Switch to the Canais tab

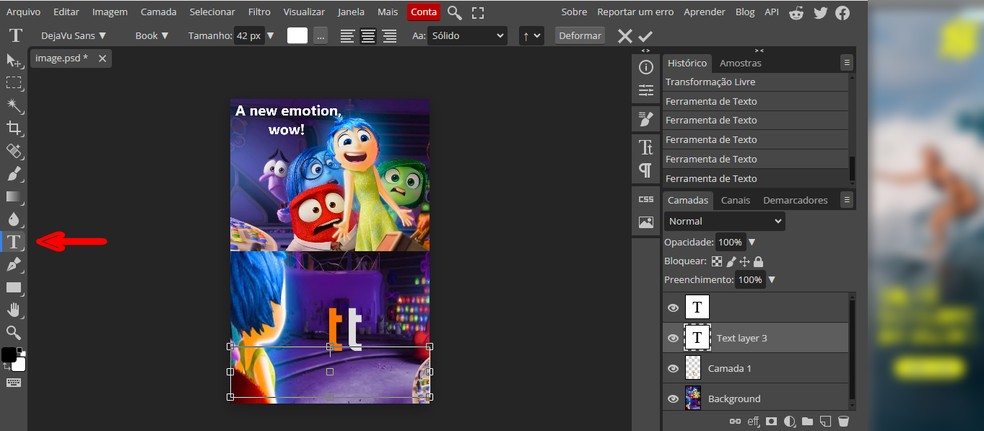735,200
